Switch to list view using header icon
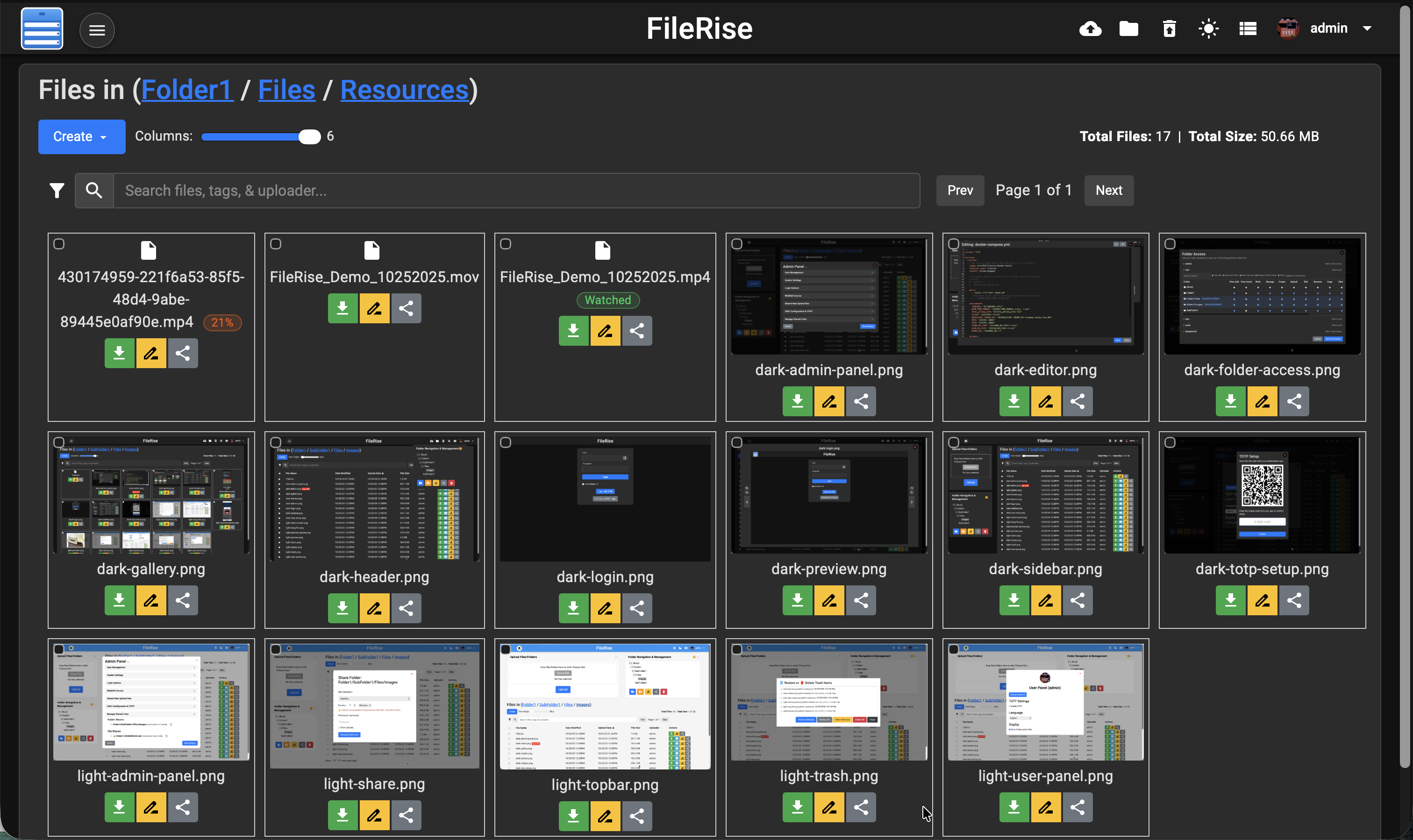1413x840 pixels. point(1248,28)
